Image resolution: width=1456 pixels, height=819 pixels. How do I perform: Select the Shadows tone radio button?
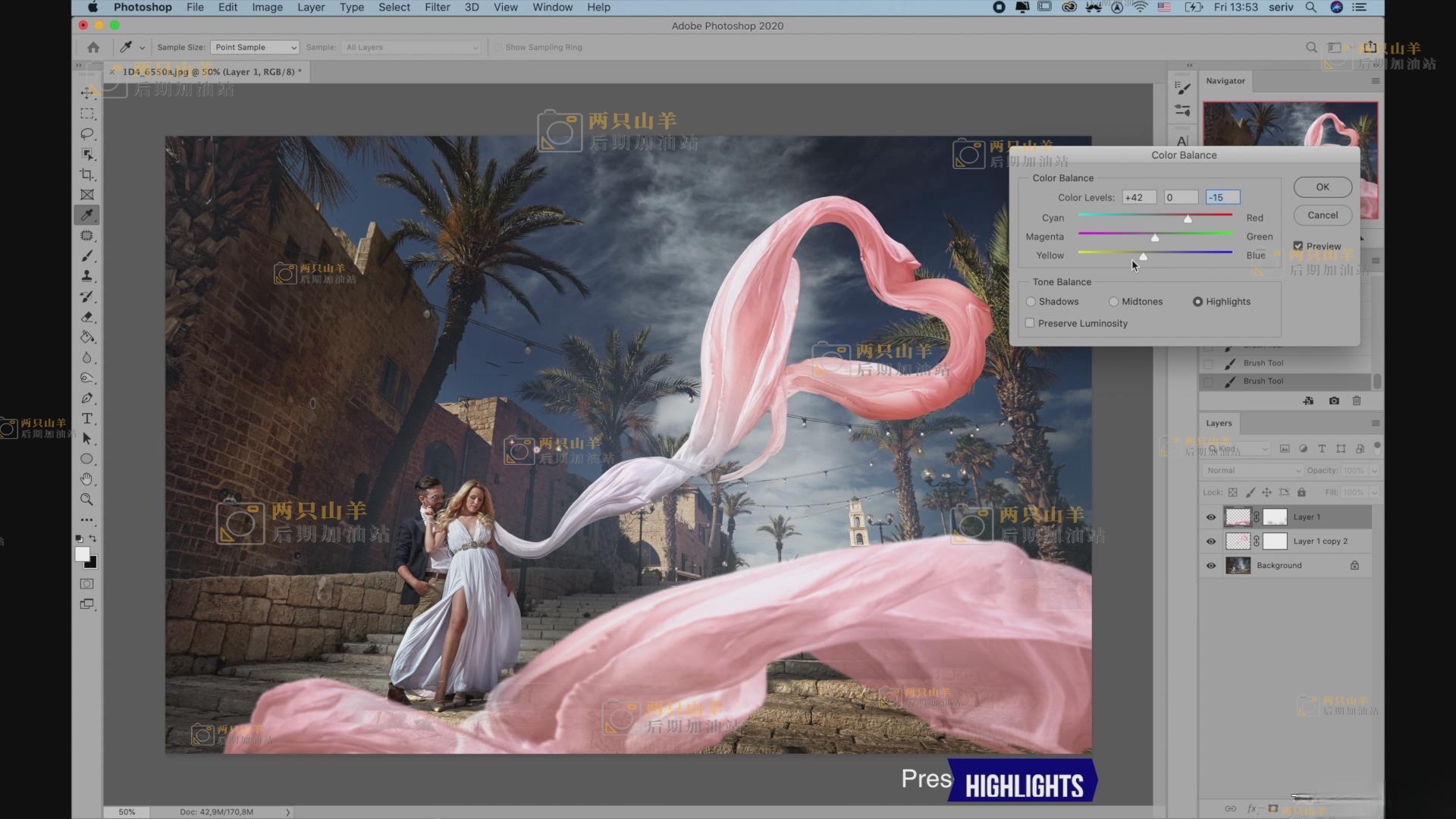[1031, 302]
